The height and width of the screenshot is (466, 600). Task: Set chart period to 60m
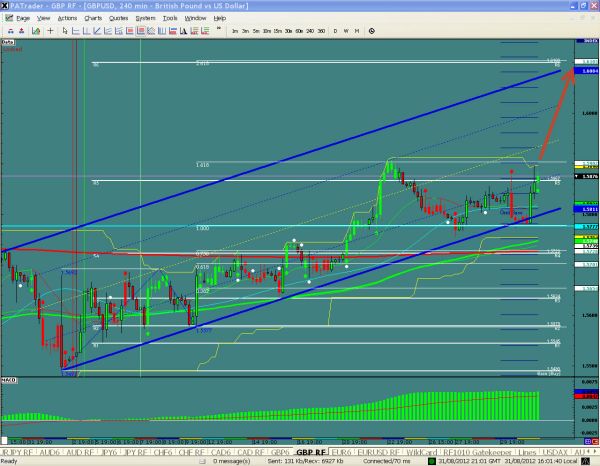(x=299, y=31)
